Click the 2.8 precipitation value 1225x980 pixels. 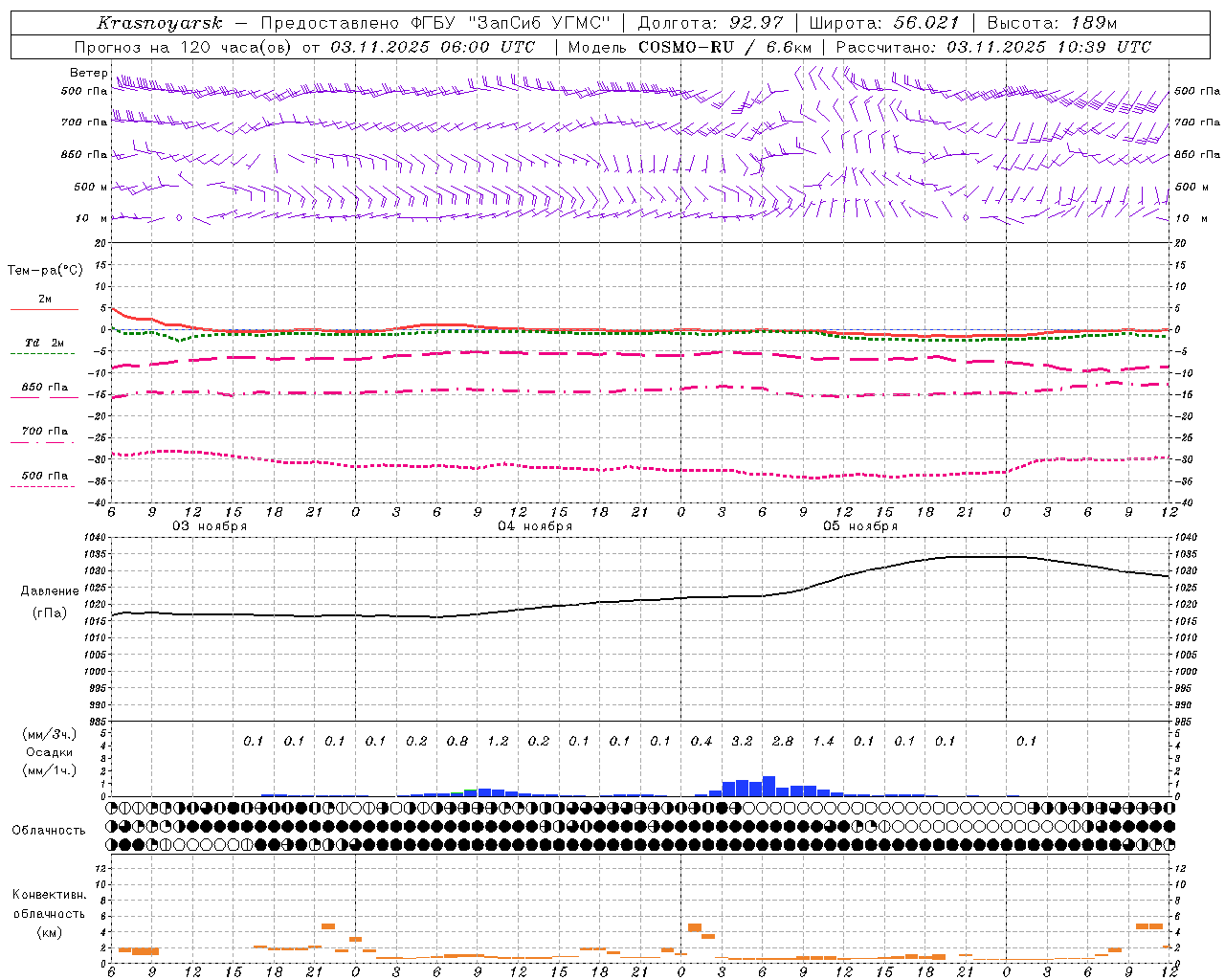click(783, 742)
